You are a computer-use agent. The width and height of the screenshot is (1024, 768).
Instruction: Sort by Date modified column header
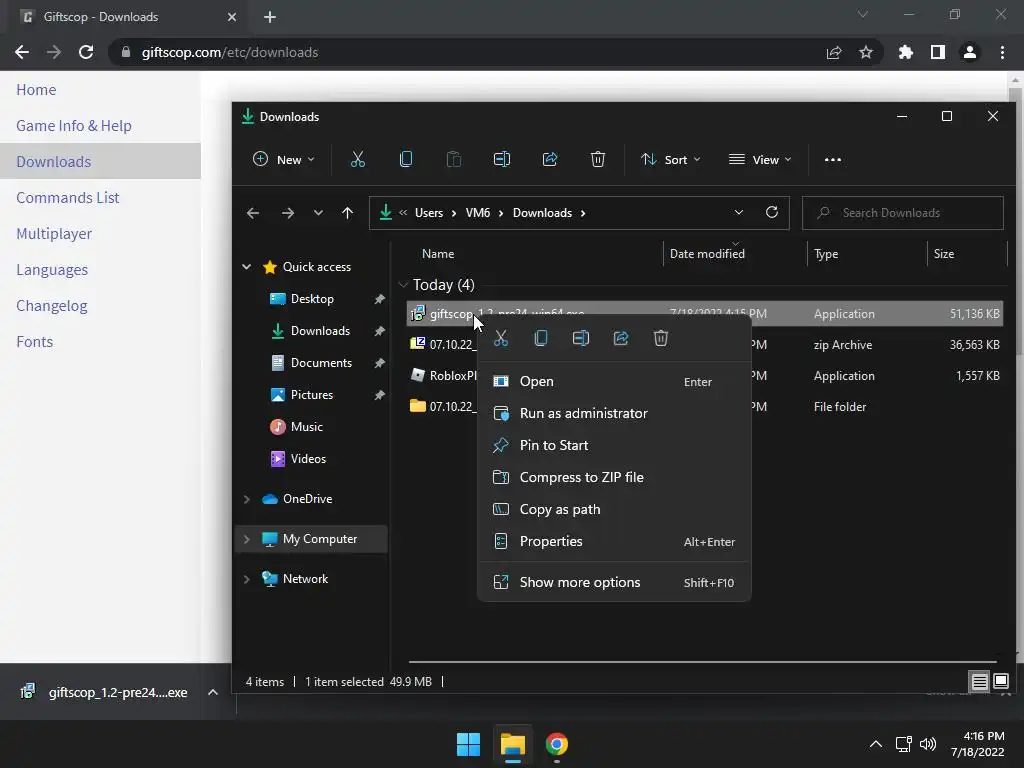pyautogui.click(x=707, y=253)
